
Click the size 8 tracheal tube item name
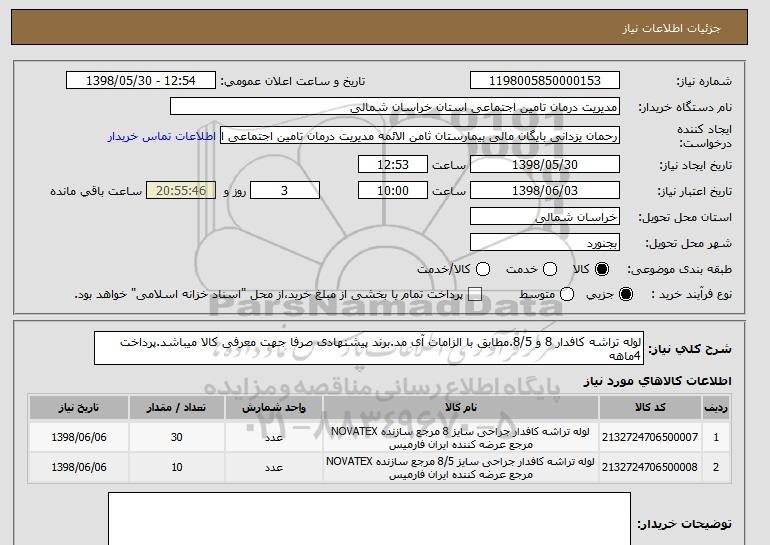[461, 438]
